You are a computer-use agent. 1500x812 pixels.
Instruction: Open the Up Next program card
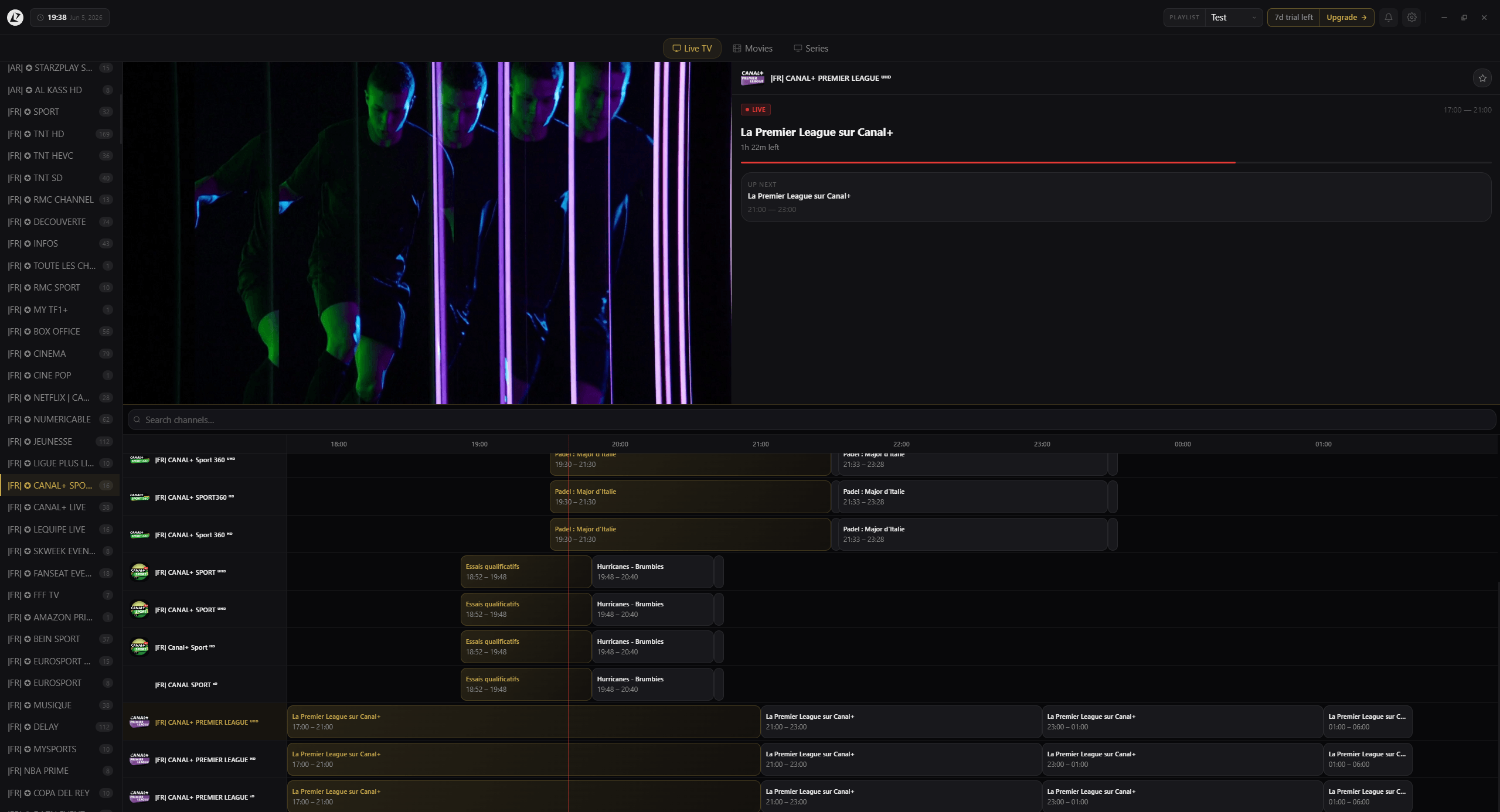click(1116, 197)
